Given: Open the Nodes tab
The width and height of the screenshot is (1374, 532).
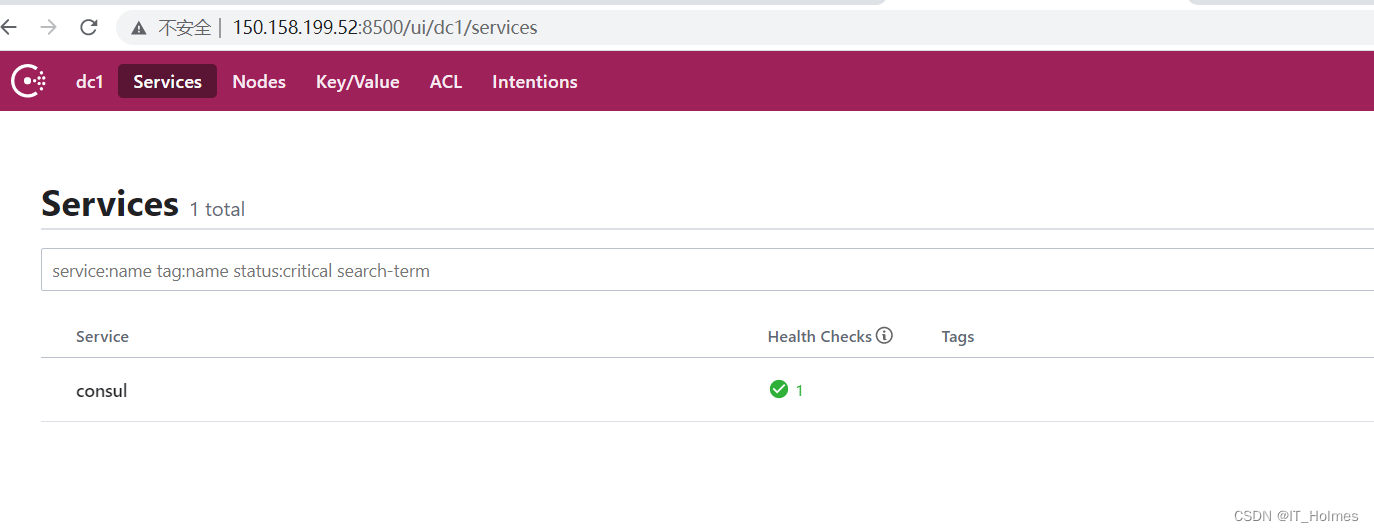Looking at the screenshot, I should (x=259, y=82).
